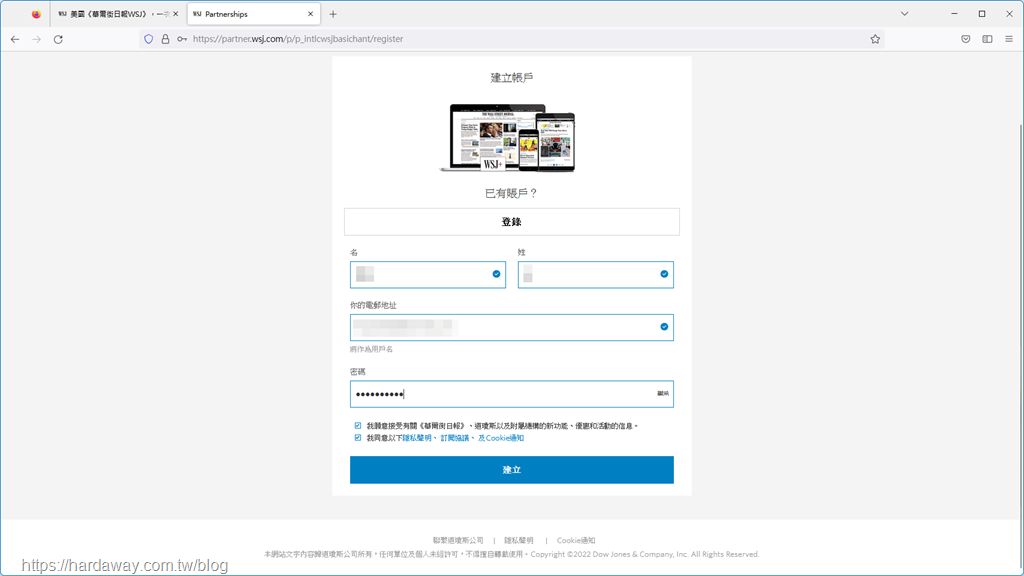Open a new browser tab
The height and width of the screenshot is (576, 1024).
point(333,14)
